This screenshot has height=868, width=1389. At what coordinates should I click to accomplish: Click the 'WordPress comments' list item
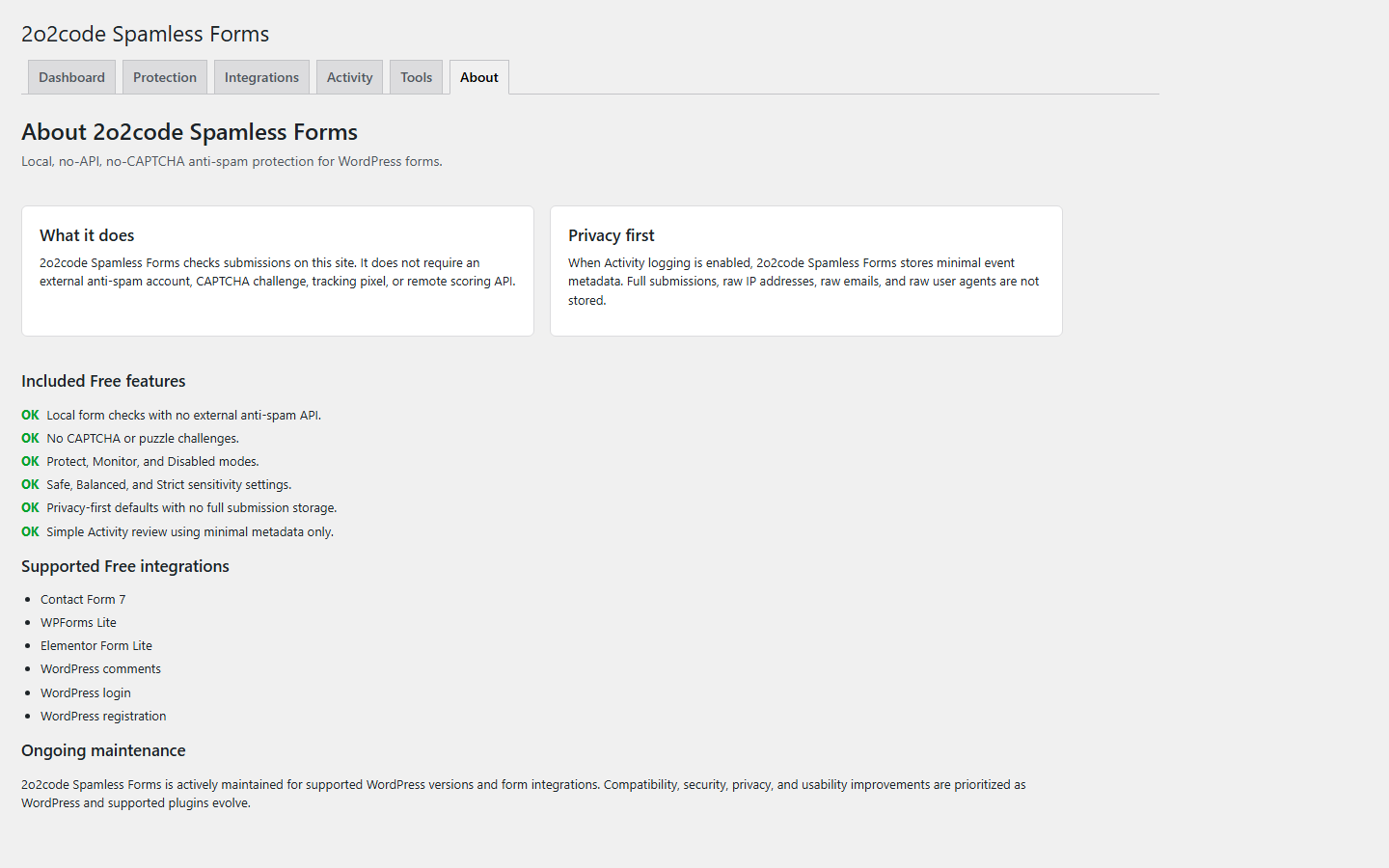(x=100, y=669)
